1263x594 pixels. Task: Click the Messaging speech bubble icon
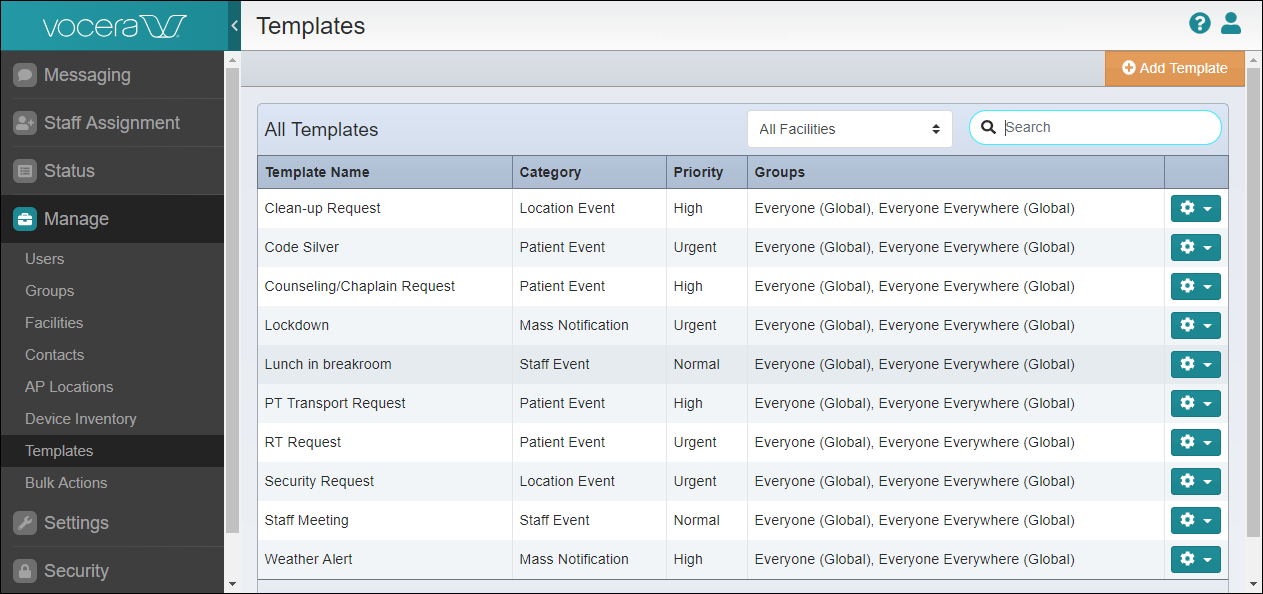point(25,75)
